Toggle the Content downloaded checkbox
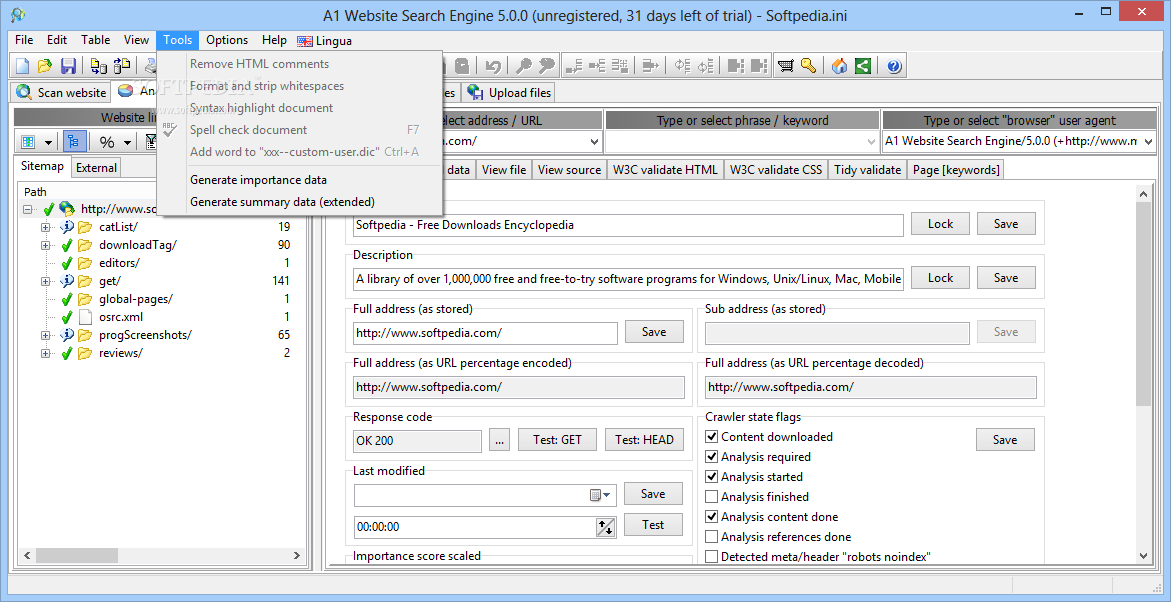 tap(712, 437)
